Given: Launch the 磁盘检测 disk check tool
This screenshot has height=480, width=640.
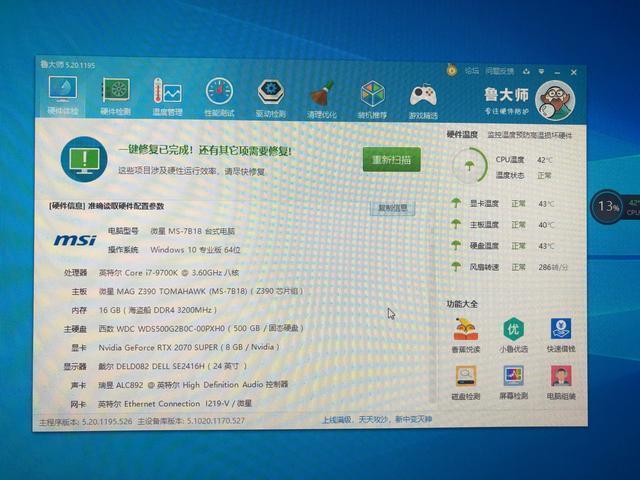Looking at the screenshot, I should click(465, 383).
